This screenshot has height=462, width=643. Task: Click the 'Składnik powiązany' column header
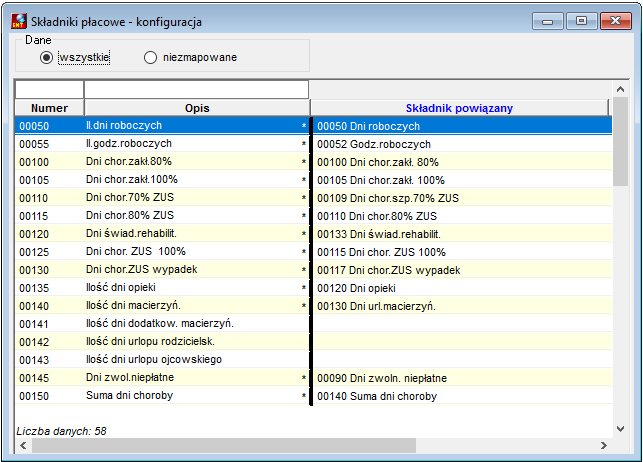click(459, 108)
